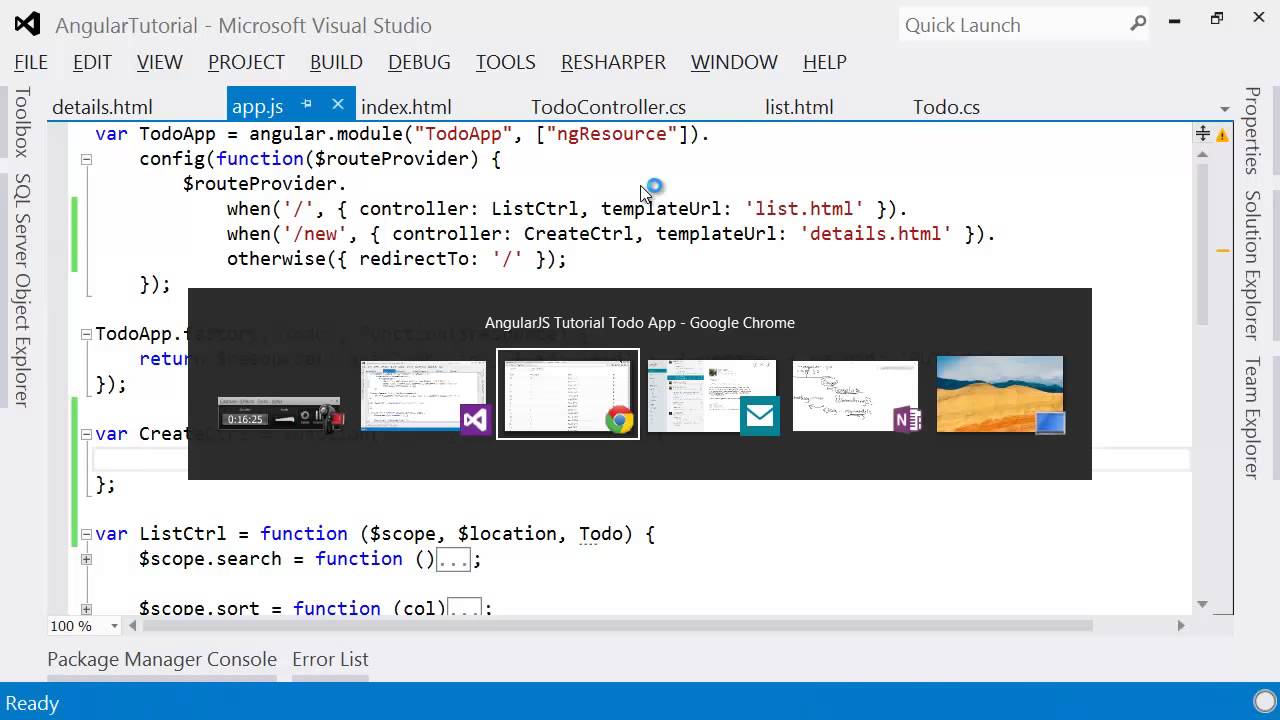Image resolution: width=1280 pixels, height=720 pixels.
Task: Open the Properties side panel
Action: (1252, 131)
